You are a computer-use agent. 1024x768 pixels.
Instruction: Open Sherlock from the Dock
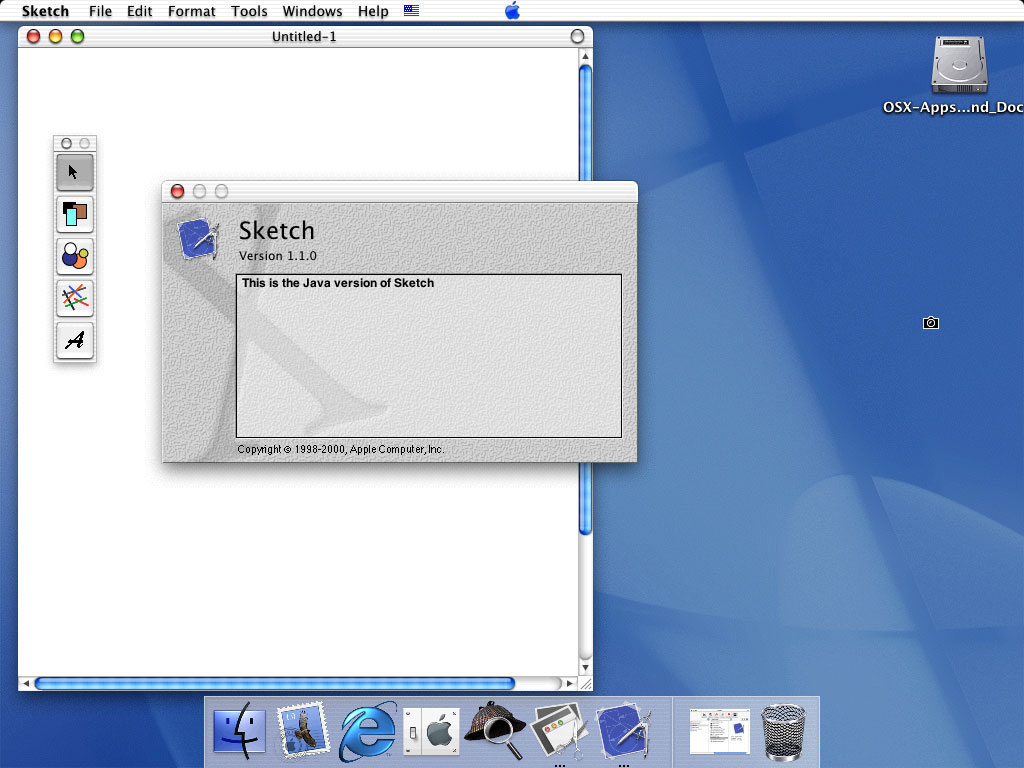(495, 731)
